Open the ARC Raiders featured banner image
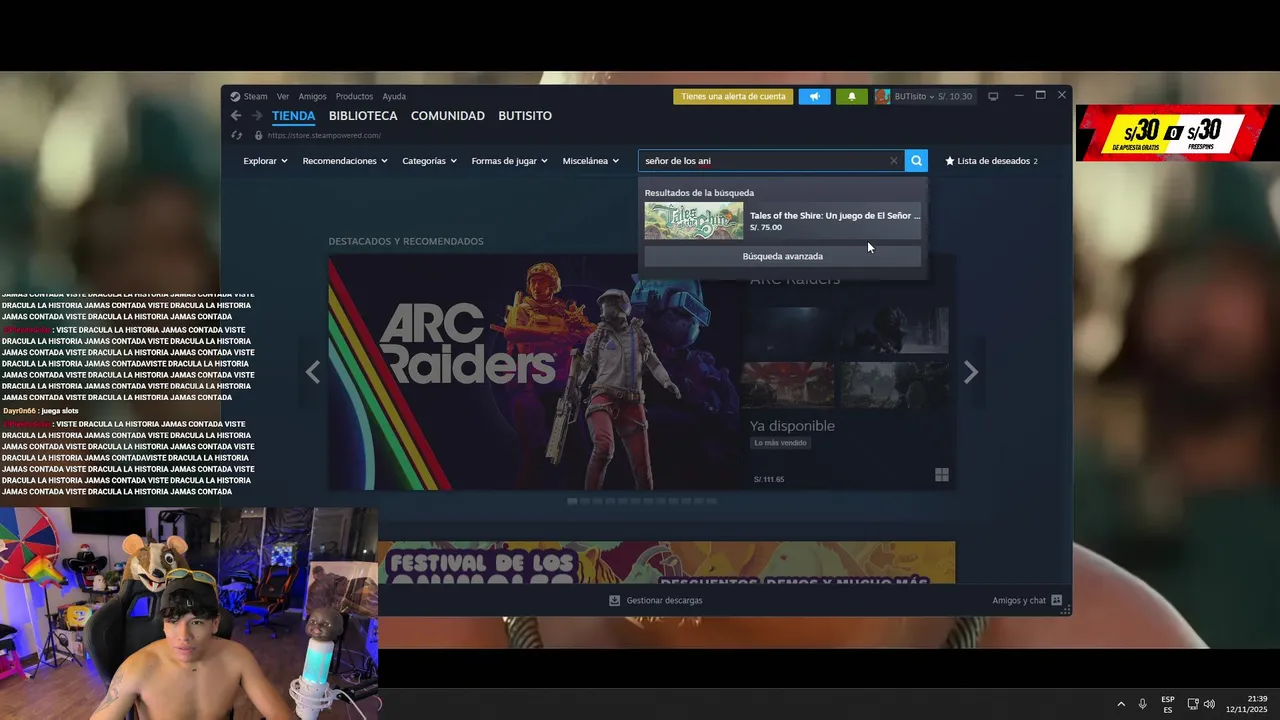 534,373
